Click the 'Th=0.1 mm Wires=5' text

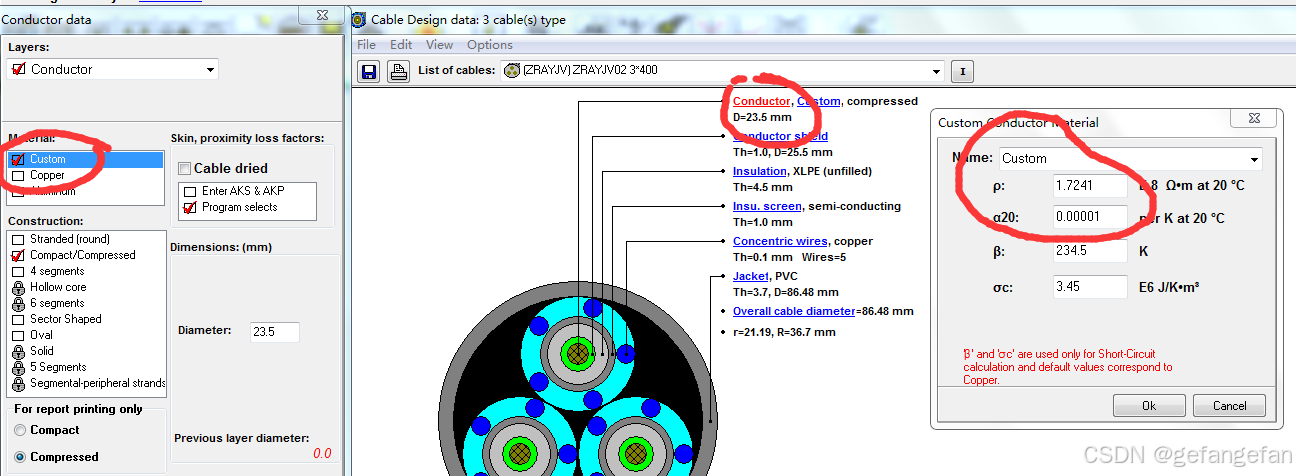click(x=791, y=256)
